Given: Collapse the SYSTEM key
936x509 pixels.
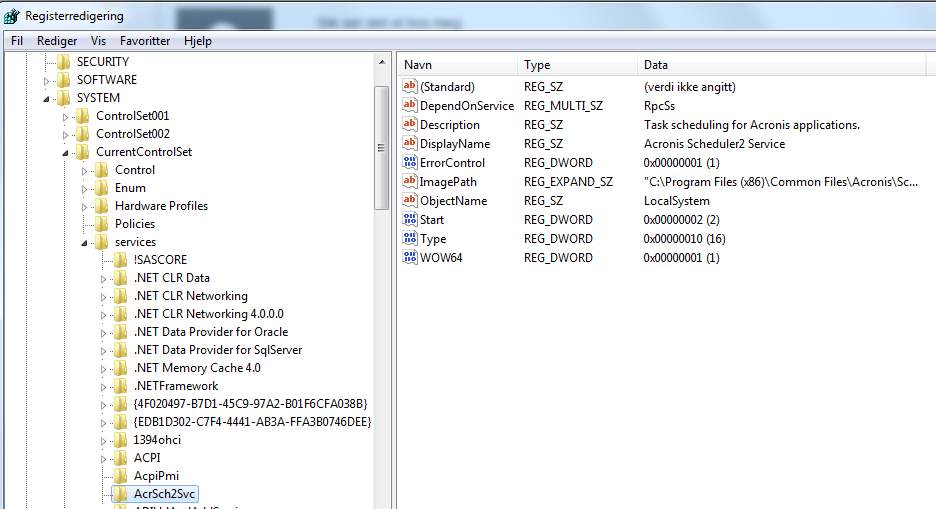Looking at the screenshot, I should coord(47,99).
